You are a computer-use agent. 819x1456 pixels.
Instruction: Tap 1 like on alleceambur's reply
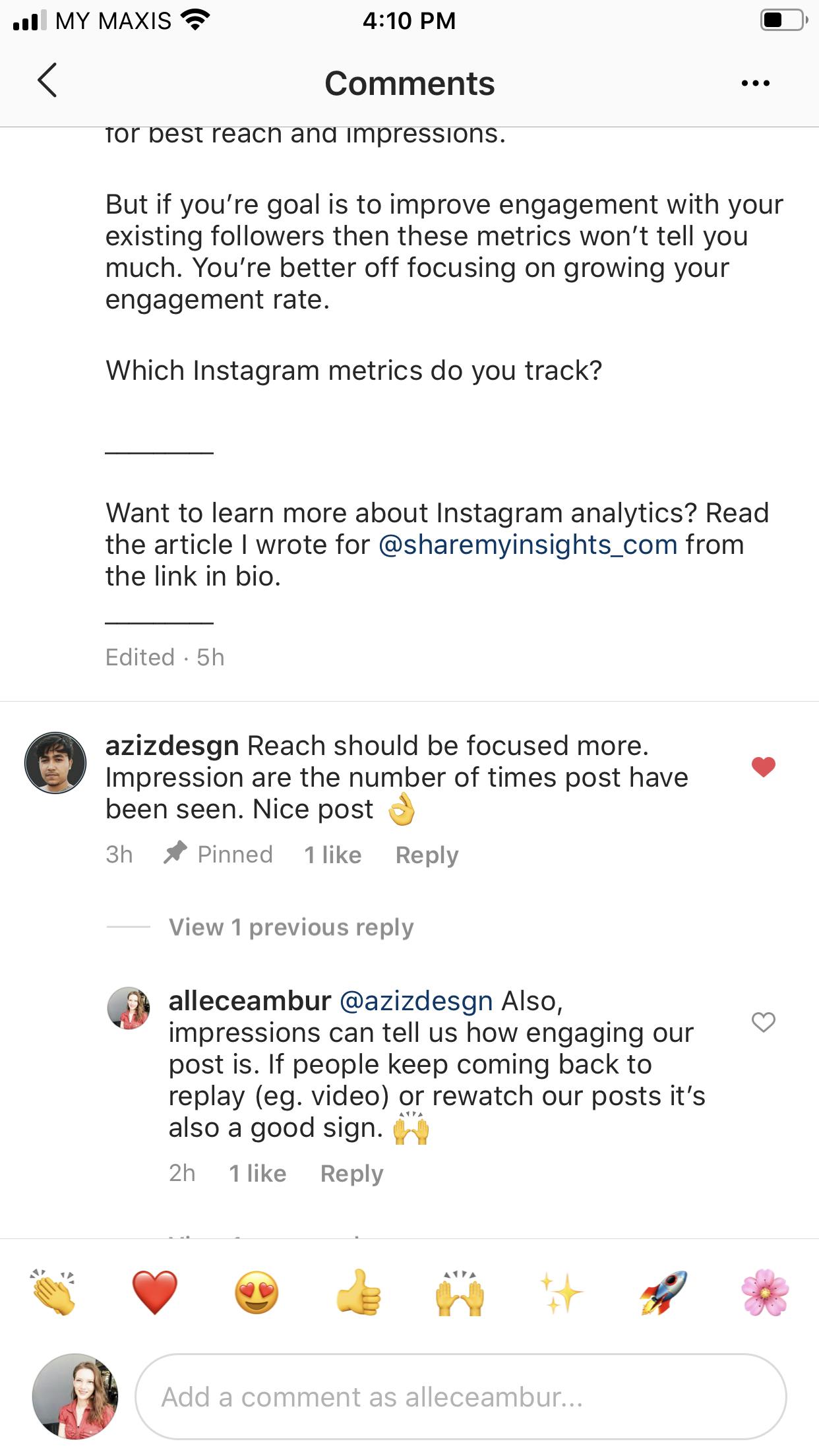click(x=257, y=1173)
